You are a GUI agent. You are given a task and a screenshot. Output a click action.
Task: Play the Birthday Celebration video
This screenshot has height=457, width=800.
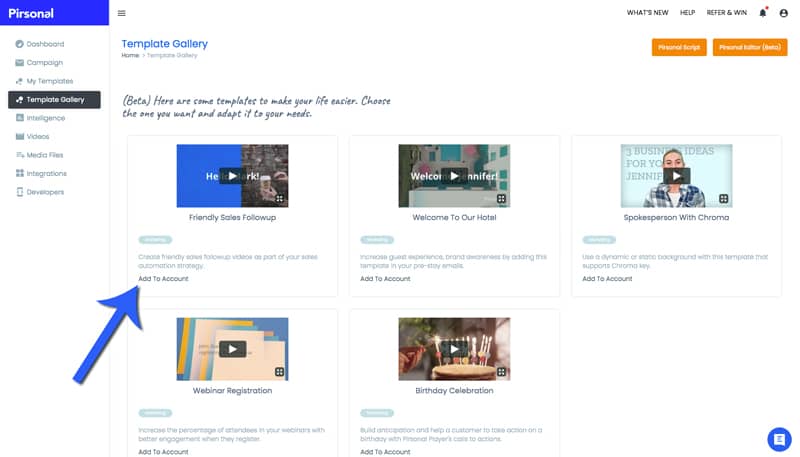[x=454, y=349]
